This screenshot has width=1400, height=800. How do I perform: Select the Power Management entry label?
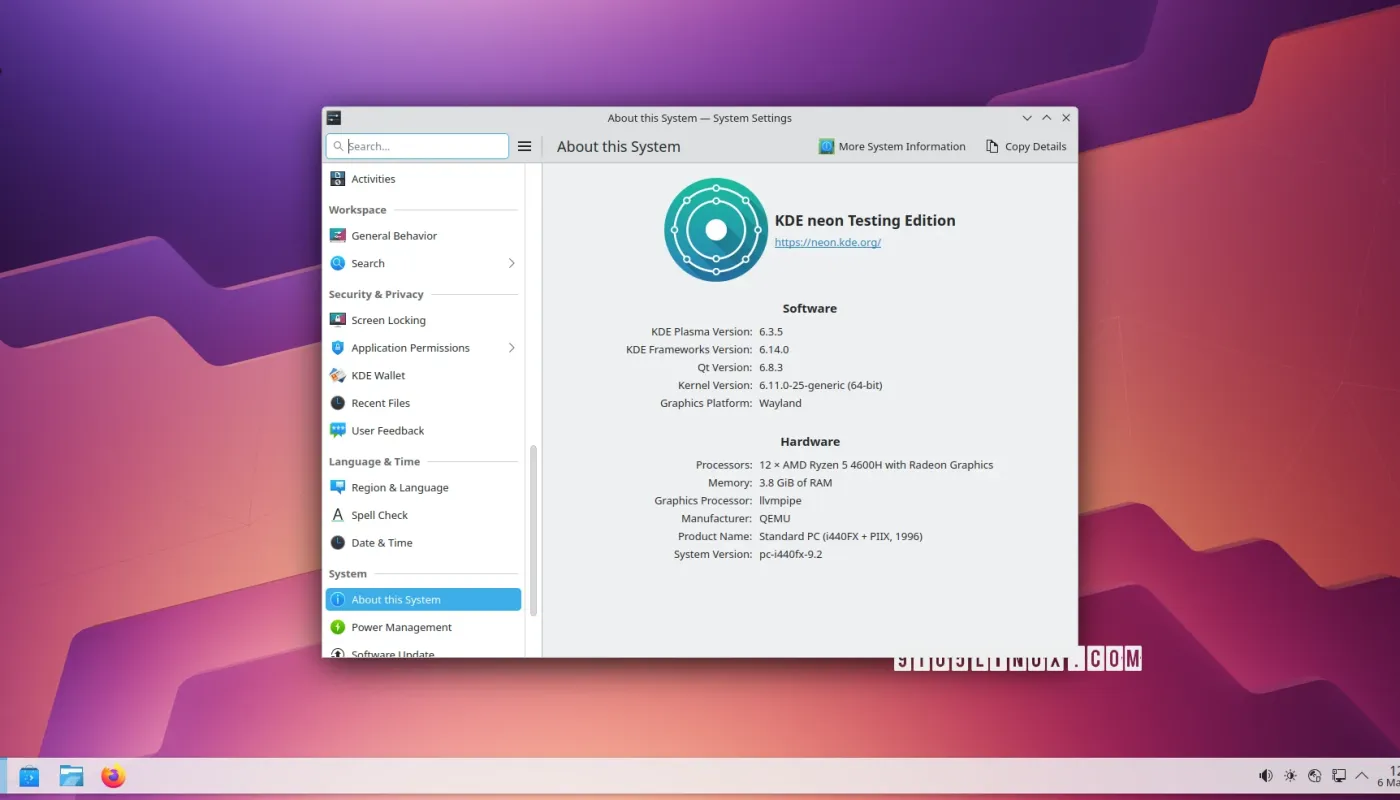click(401, 627)
